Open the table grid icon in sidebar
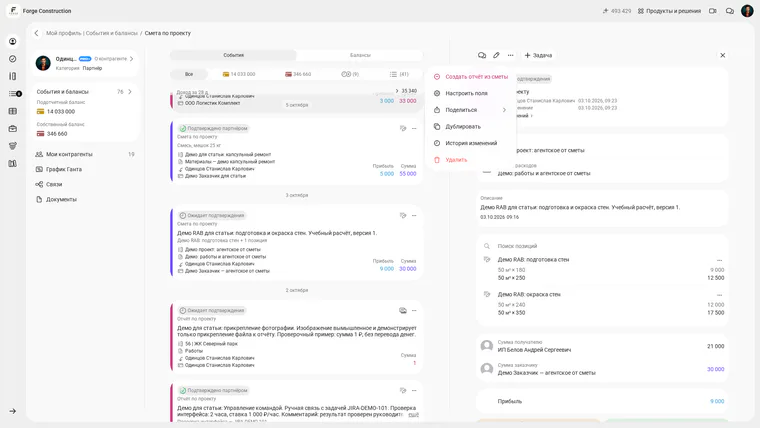This screenshot has height=428, width=760. coord(13,111)
